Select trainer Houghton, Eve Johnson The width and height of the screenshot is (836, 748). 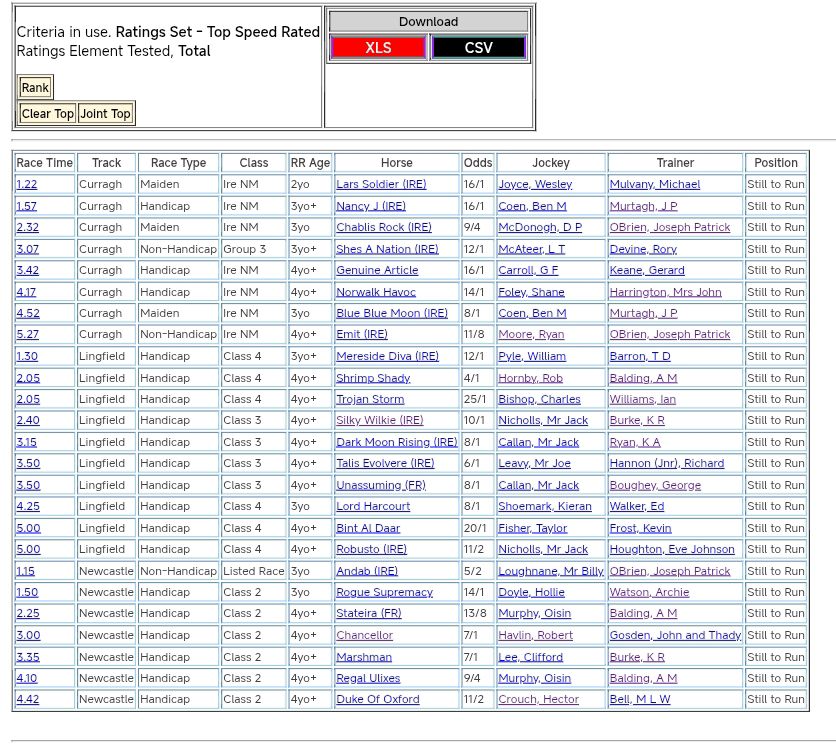pos(672,550)
